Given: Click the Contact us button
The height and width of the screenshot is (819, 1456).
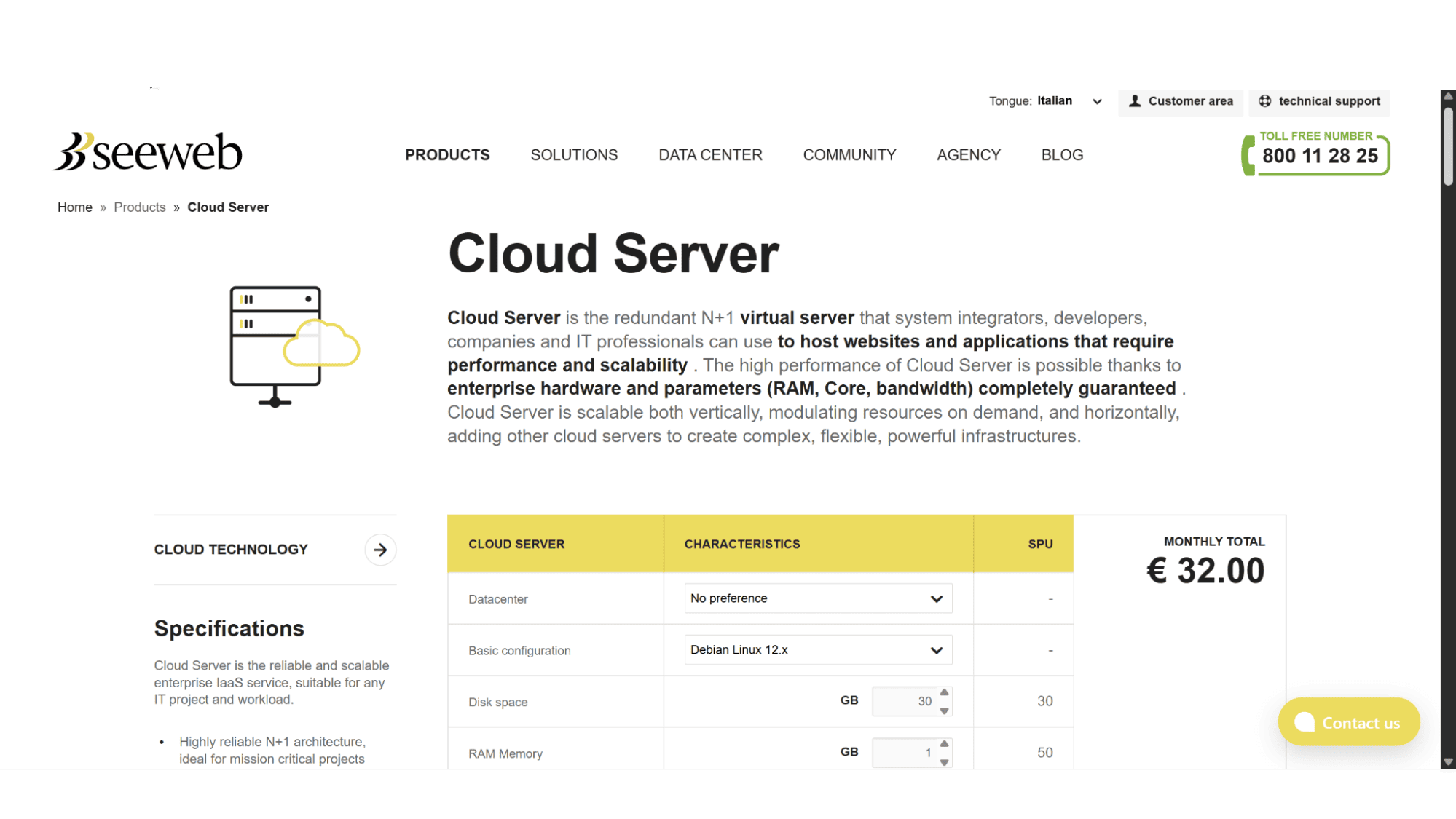Looking at the screenshot, I should [1349, 722].
